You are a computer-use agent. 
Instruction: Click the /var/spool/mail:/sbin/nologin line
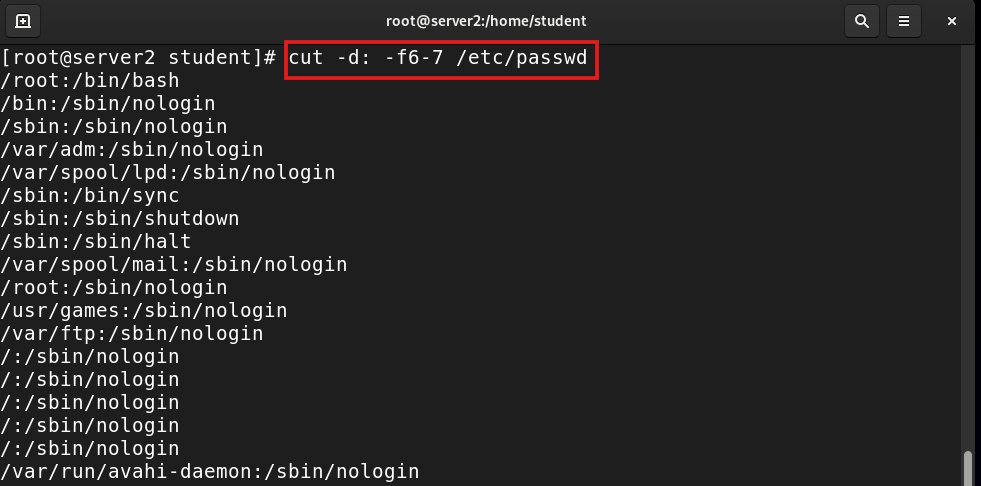coord(174,265)
